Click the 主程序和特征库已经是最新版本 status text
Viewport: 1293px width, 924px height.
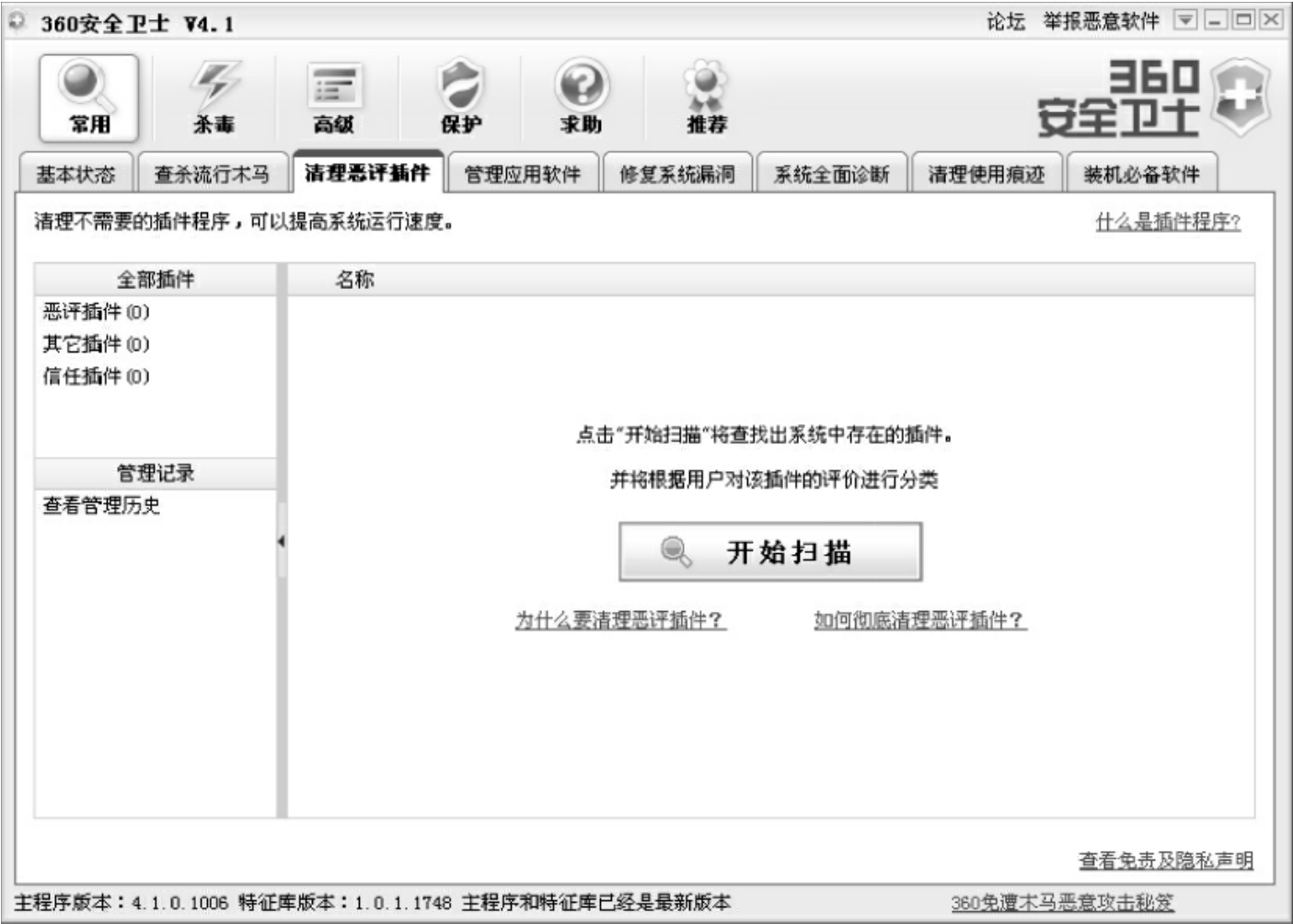pyautogui.click(x=596, y=902)
